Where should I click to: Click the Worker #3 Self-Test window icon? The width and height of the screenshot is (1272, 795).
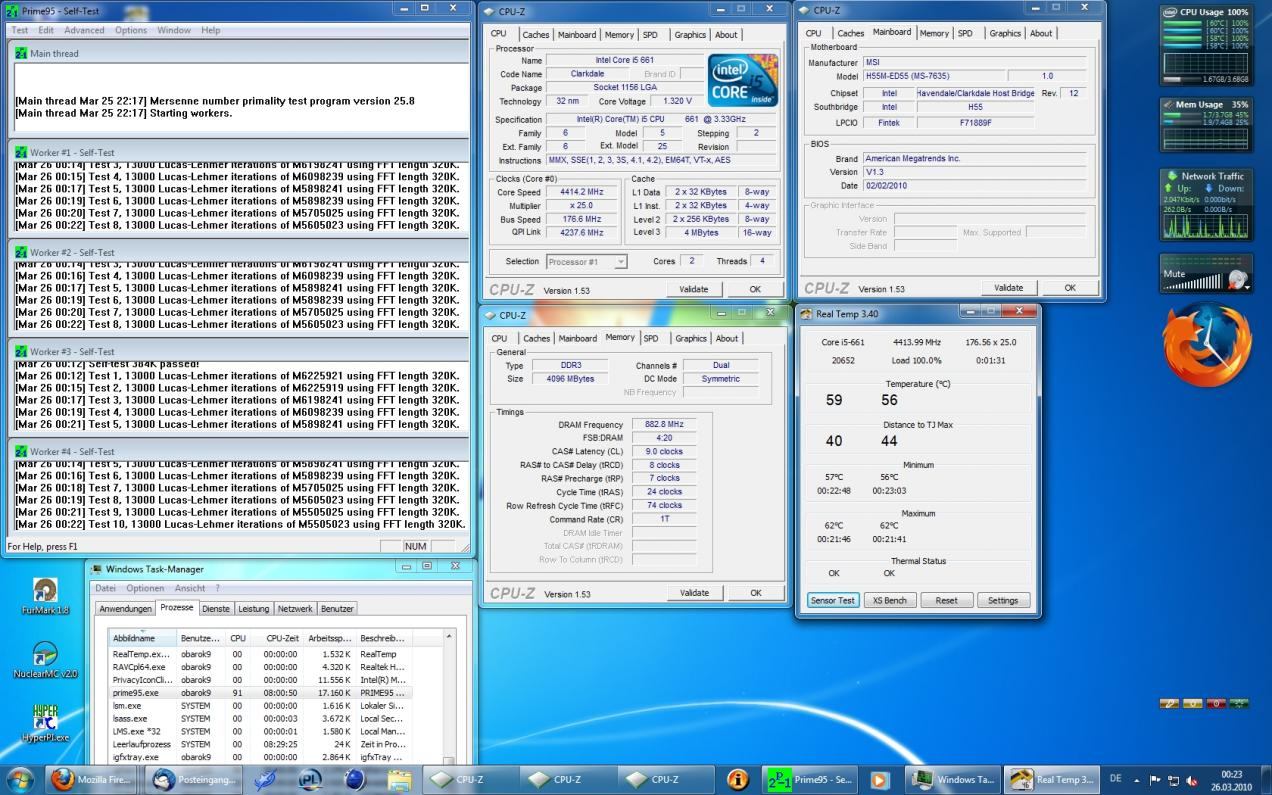tap(21, 351)
